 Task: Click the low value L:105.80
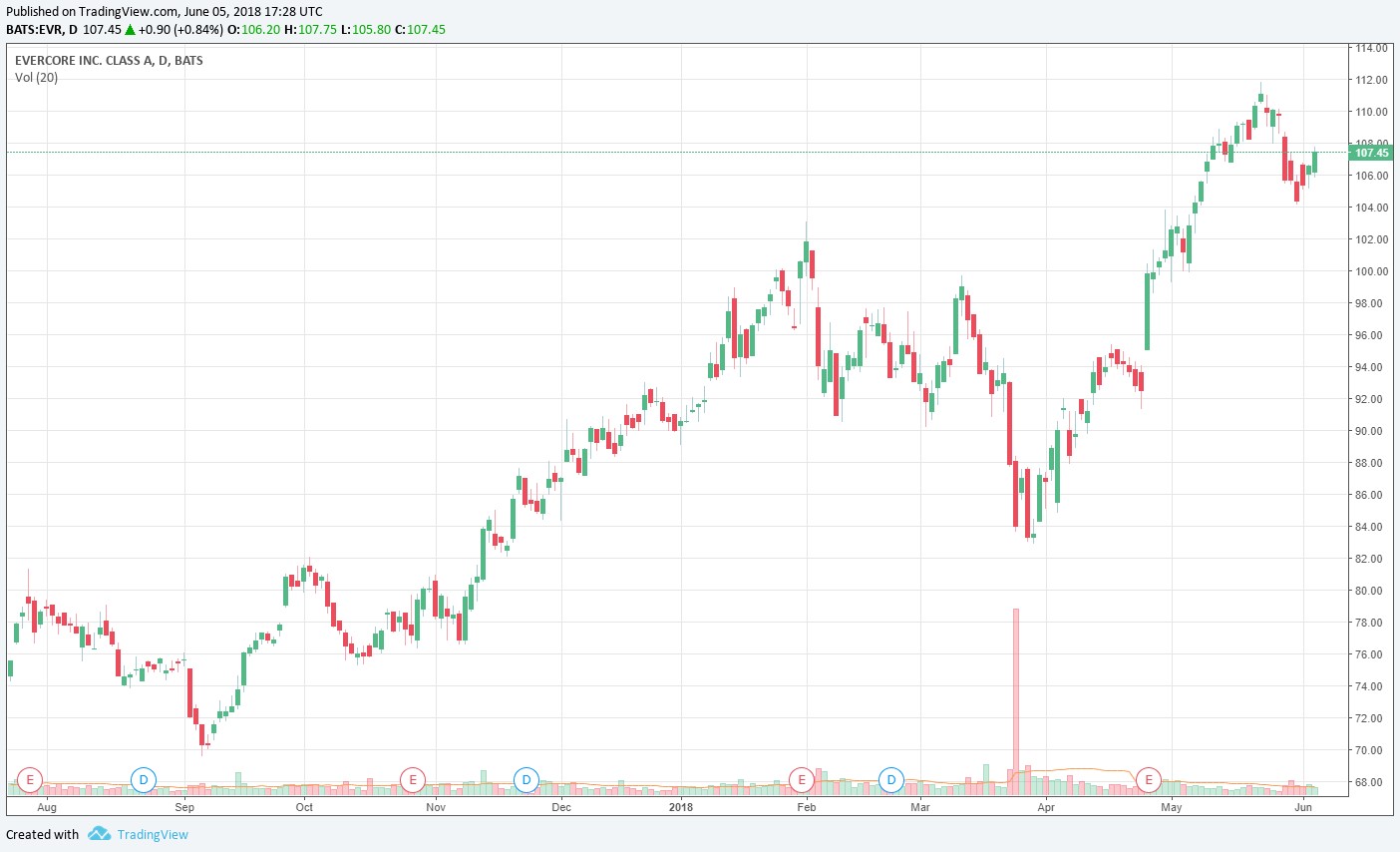(366, 30)
